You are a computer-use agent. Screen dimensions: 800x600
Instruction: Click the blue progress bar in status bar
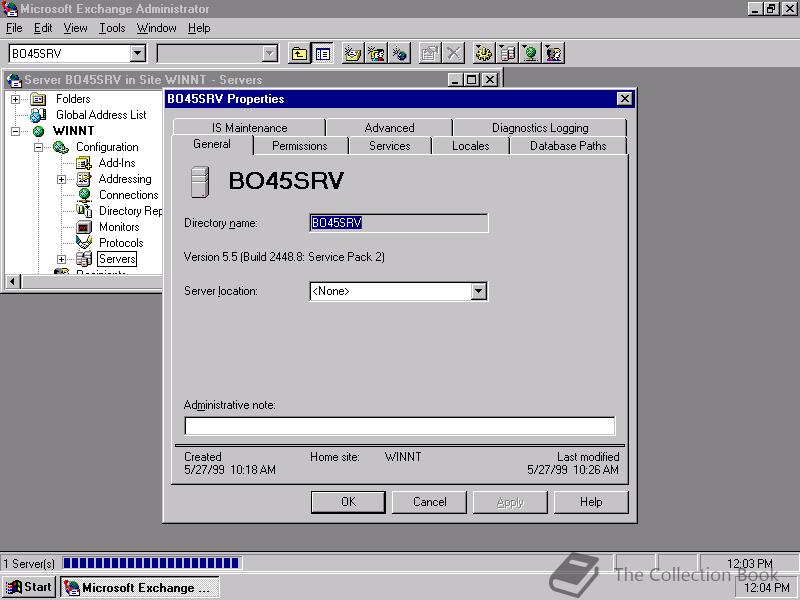[x=151, y=563]
